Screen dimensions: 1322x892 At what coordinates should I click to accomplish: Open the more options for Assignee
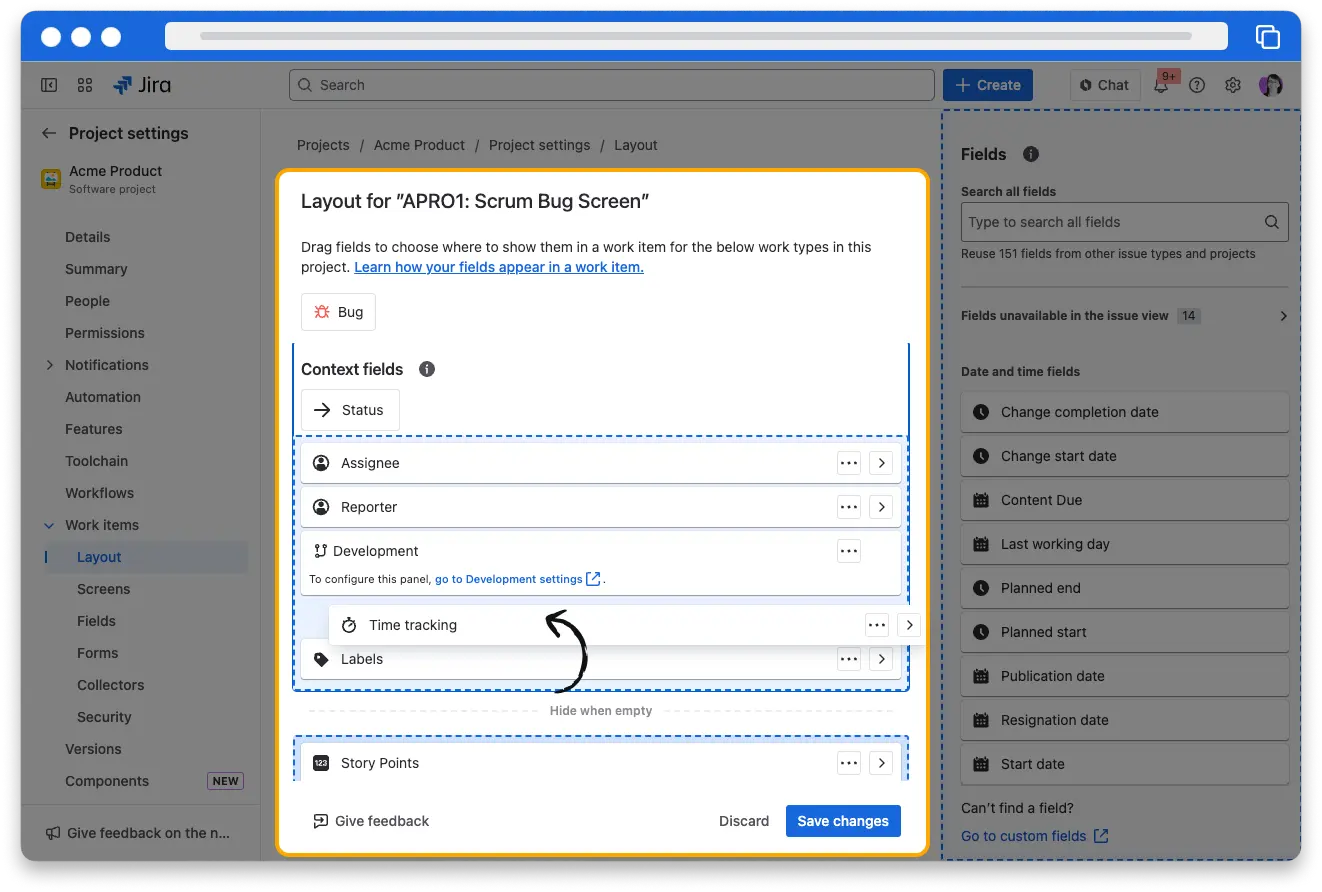(x=849, y=463)
